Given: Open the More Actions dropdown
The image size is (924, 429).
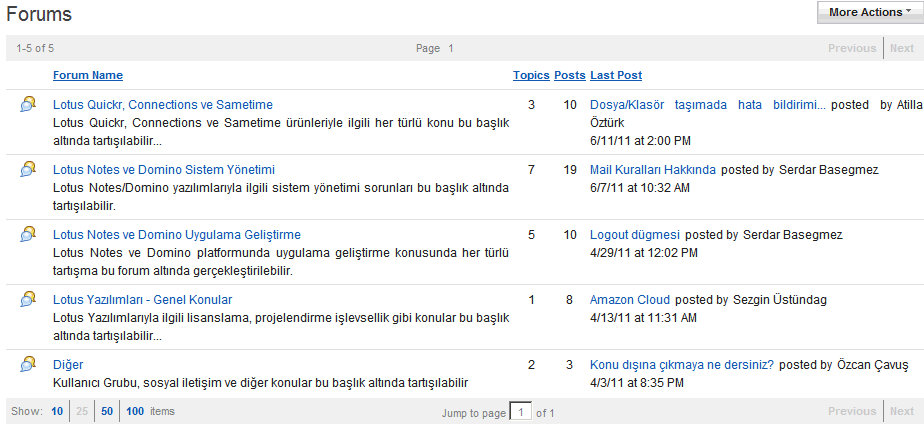Looking at the screenshot, I should [869, 12].
